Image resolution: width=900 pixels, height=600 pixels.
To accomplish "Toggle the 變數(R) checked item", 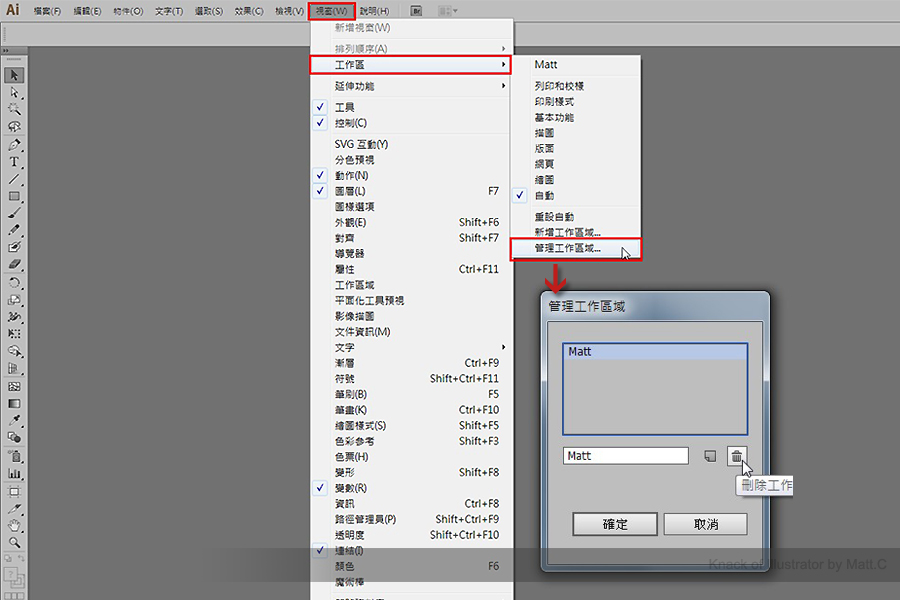I will tap(350, 488).
